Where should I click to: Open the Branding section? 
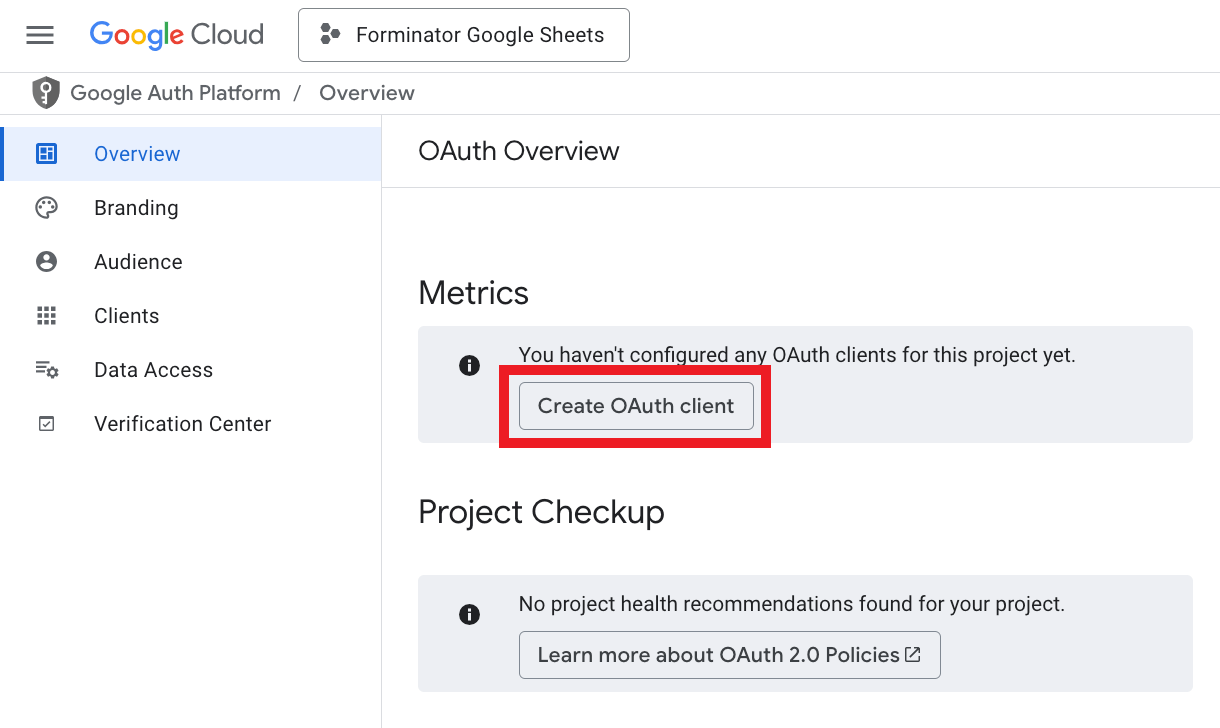click(191, 208)
